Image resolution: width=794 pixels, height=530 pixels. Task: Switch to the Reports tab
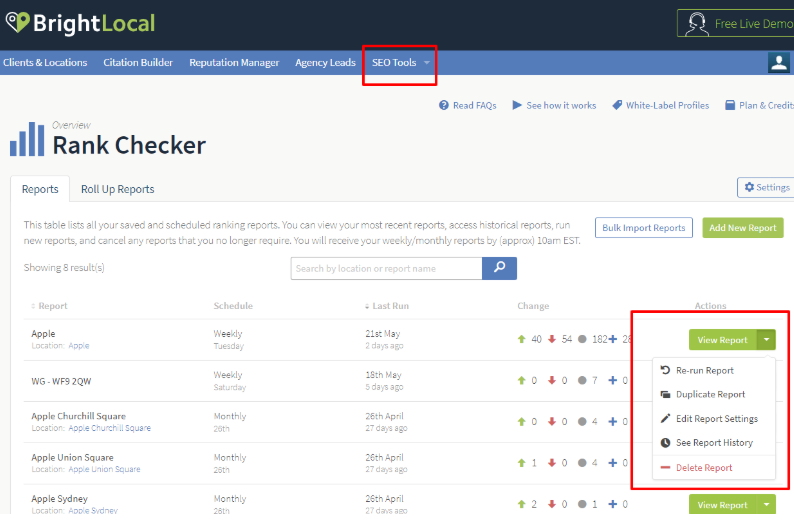pyautogui.click(x=40, y=189)
